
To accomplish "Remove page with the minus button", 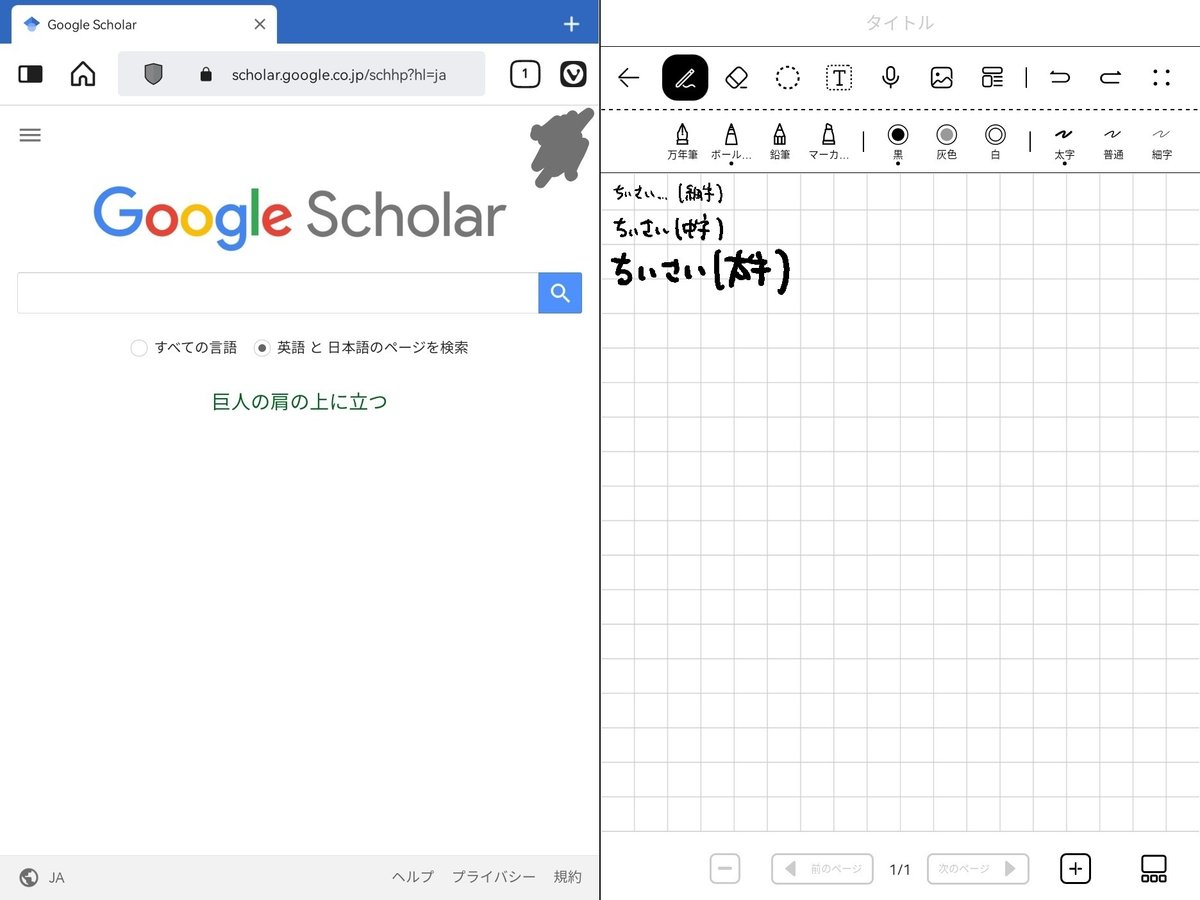I will pos(726,869).
